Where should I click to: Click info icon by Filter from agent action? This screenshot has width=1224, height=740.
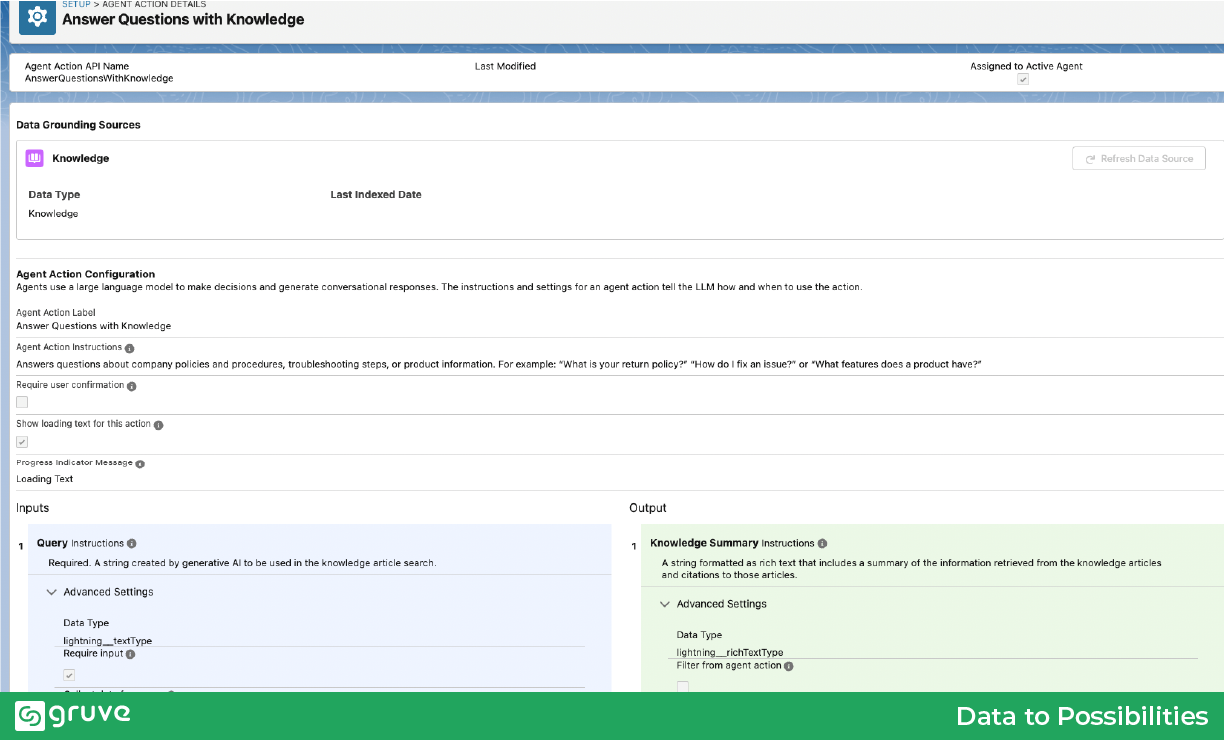tap(789, 666)
